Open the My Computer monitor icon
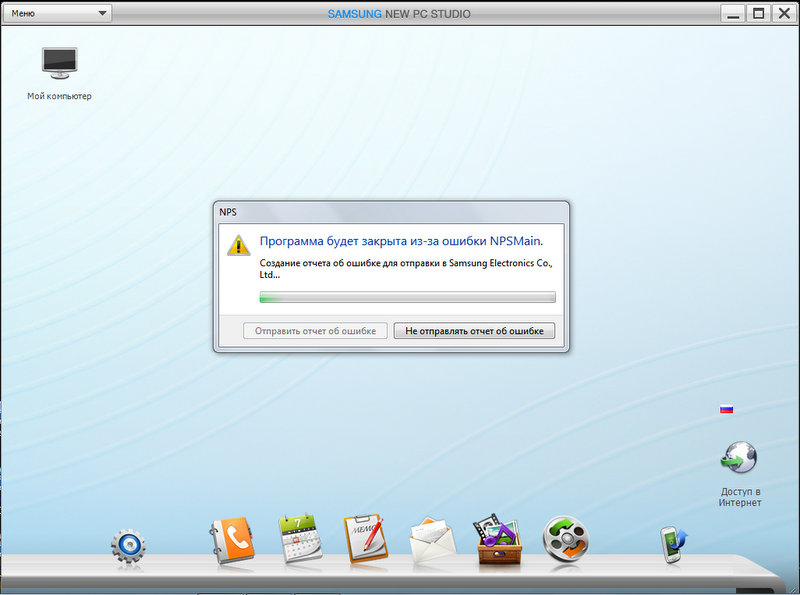The image size is (800, 595). pos(60,63)
